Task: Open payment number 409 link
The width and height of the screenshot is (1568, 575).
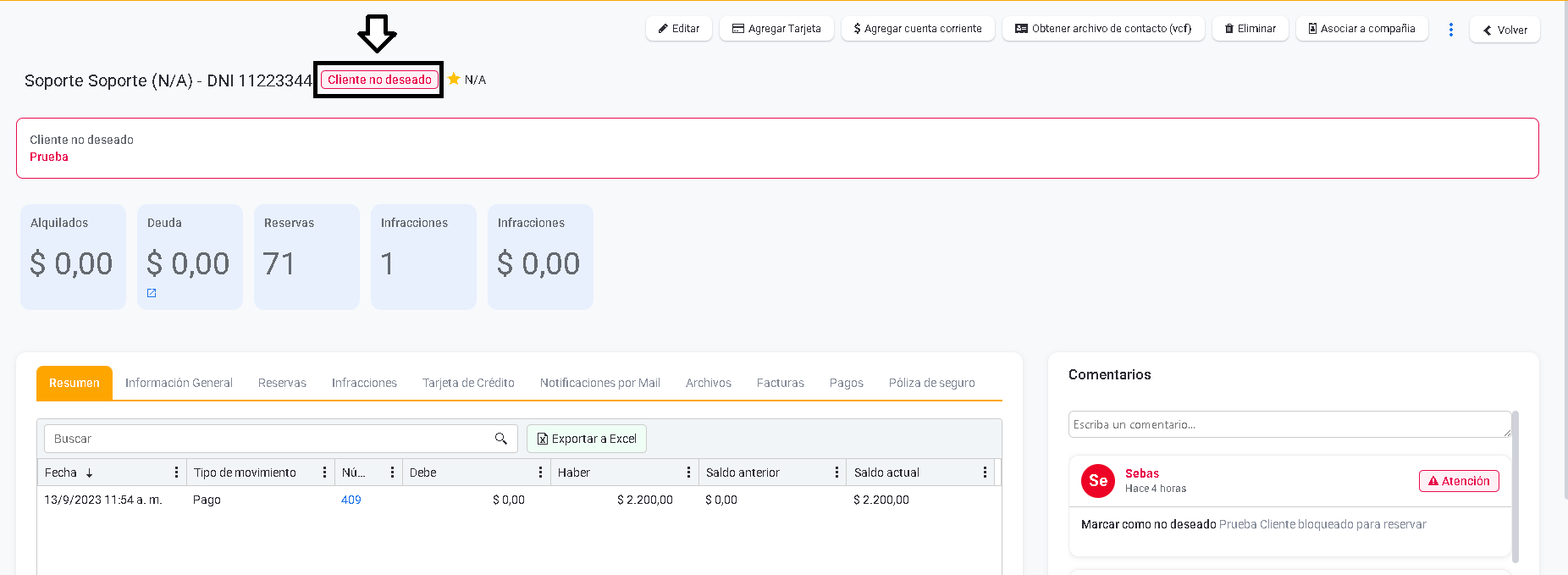Action: (351, 500)
